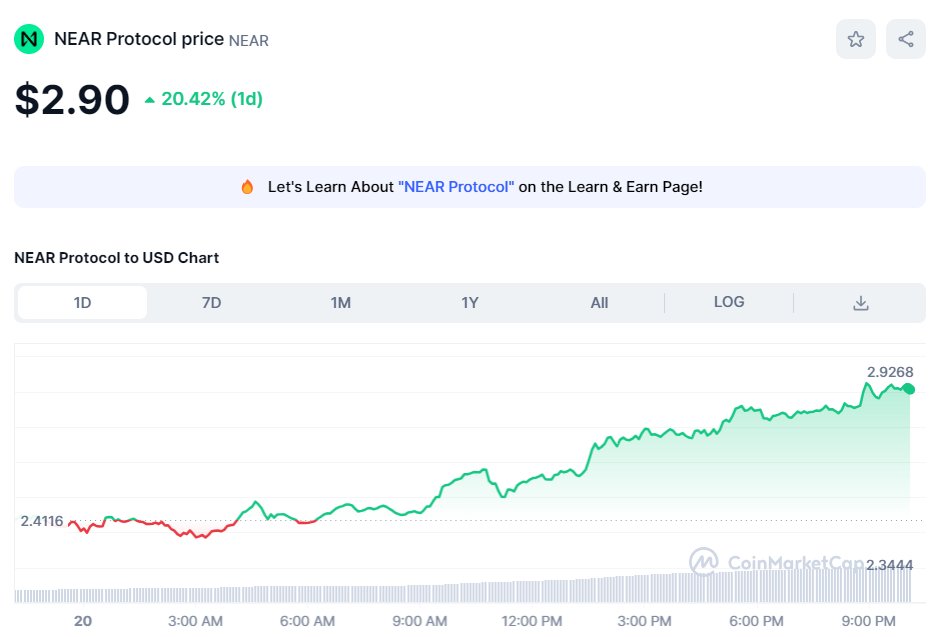Image resolution: width=933 pixels, height=637 pixels.
Task: Click the 20 date axis label
Action: click(x=83, y=621)
